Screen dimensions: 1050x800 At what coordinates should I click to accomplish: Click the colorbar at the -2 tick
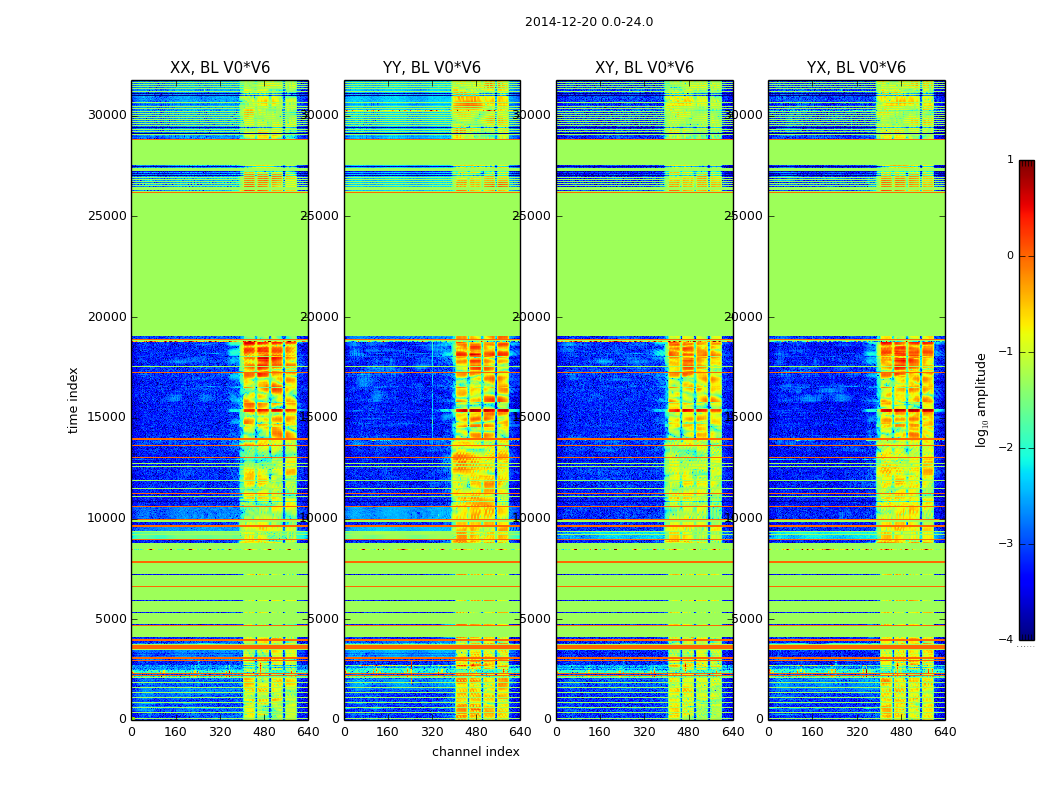[x=1027, y=448]
